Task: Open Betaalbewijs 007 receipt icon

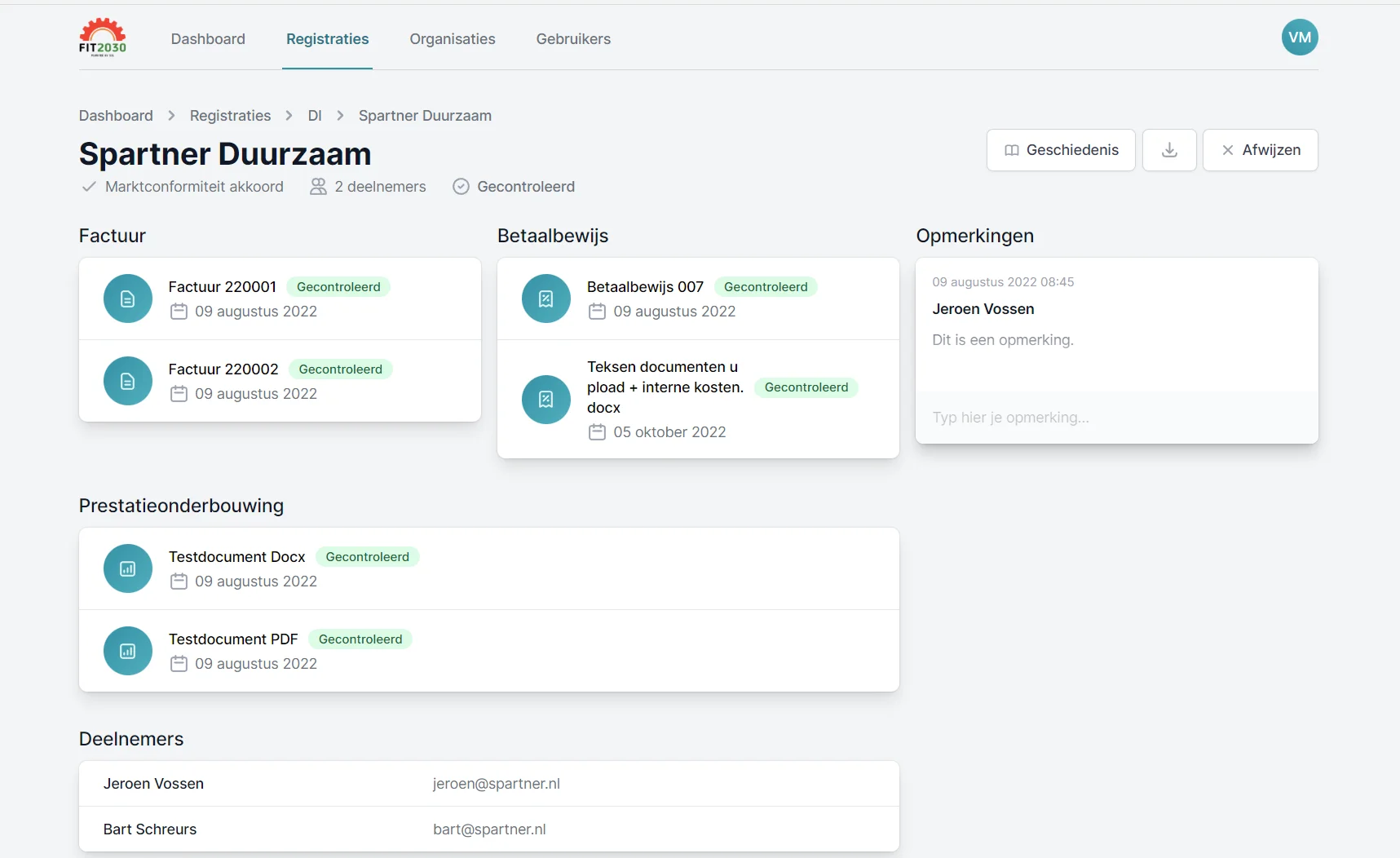Action: [546, 299]
